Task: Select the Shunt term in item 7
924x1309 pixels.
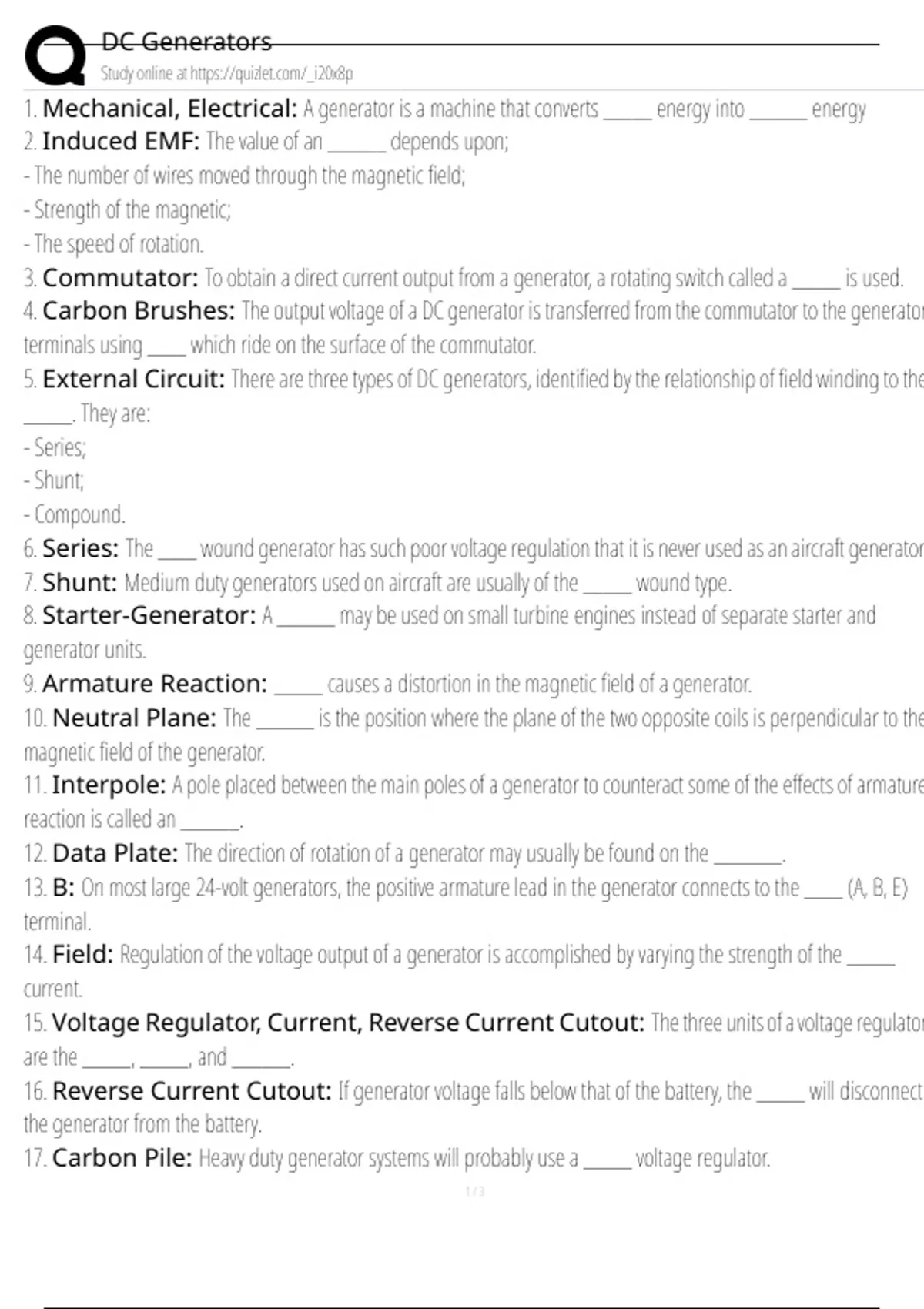Action: point(79,583)
